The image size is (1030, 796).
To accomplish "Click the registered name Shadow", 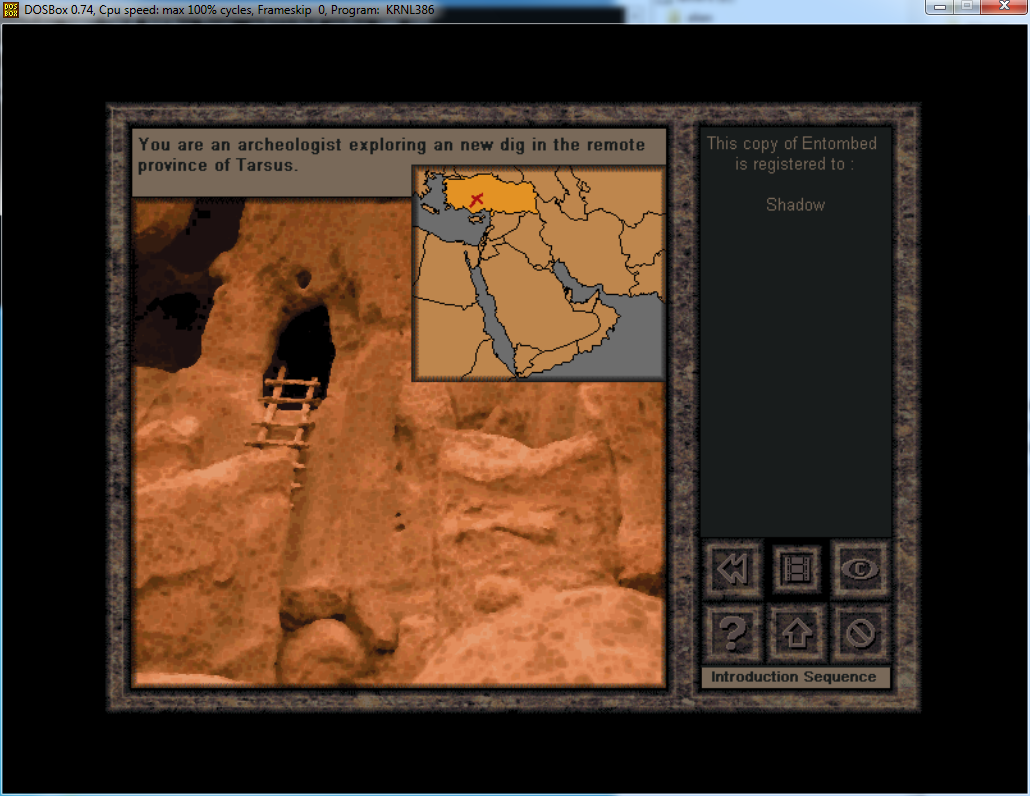I will click(795, 205).
